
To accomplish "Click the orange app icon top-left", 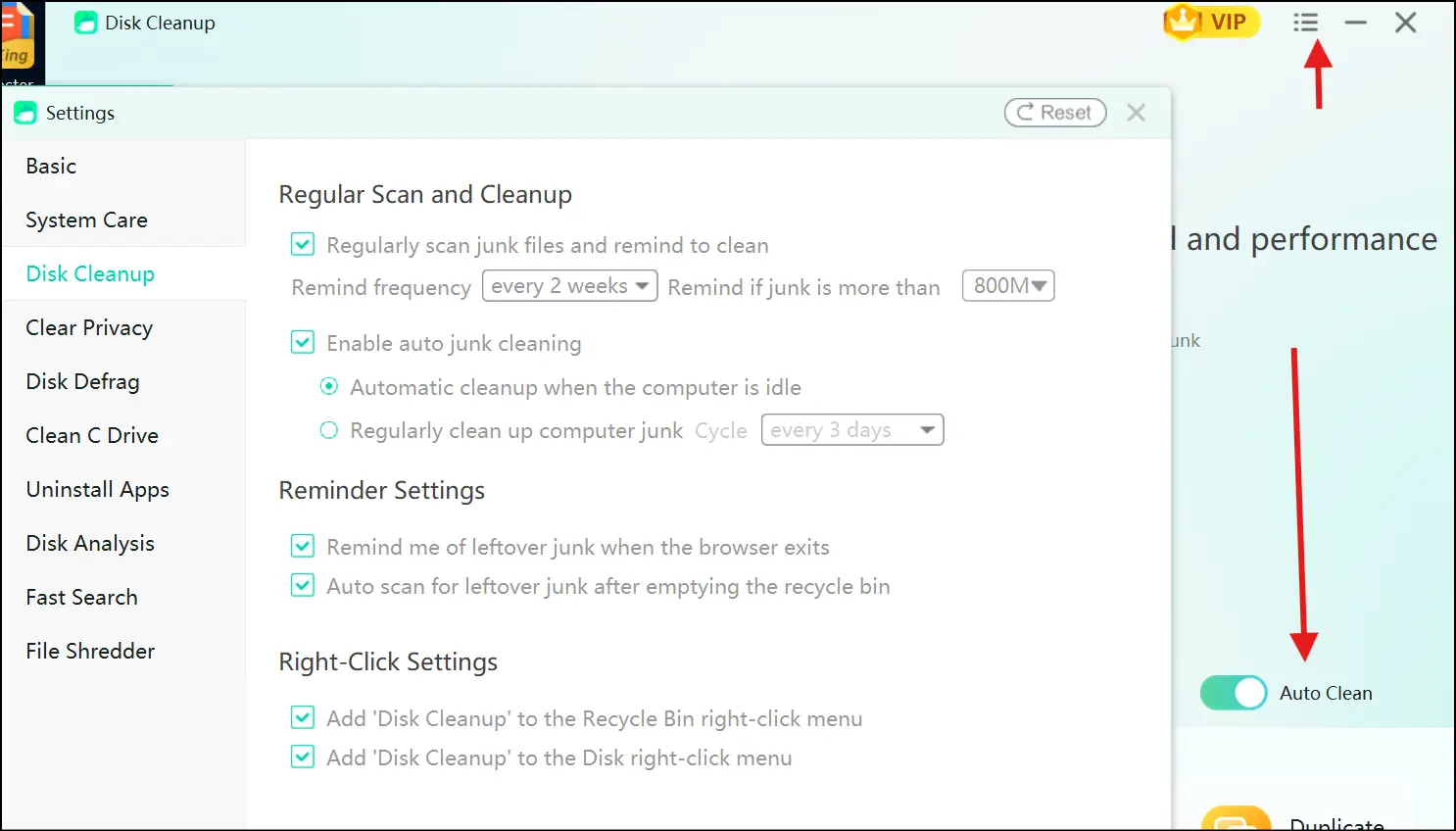I will pos(18,39).
